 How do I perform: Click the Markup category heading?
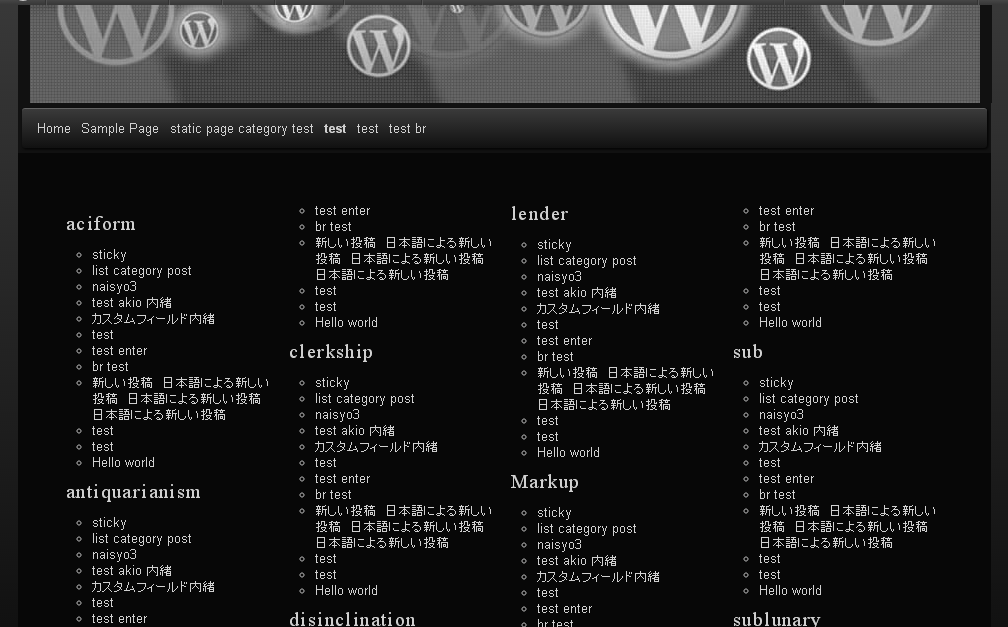(544, 482)
